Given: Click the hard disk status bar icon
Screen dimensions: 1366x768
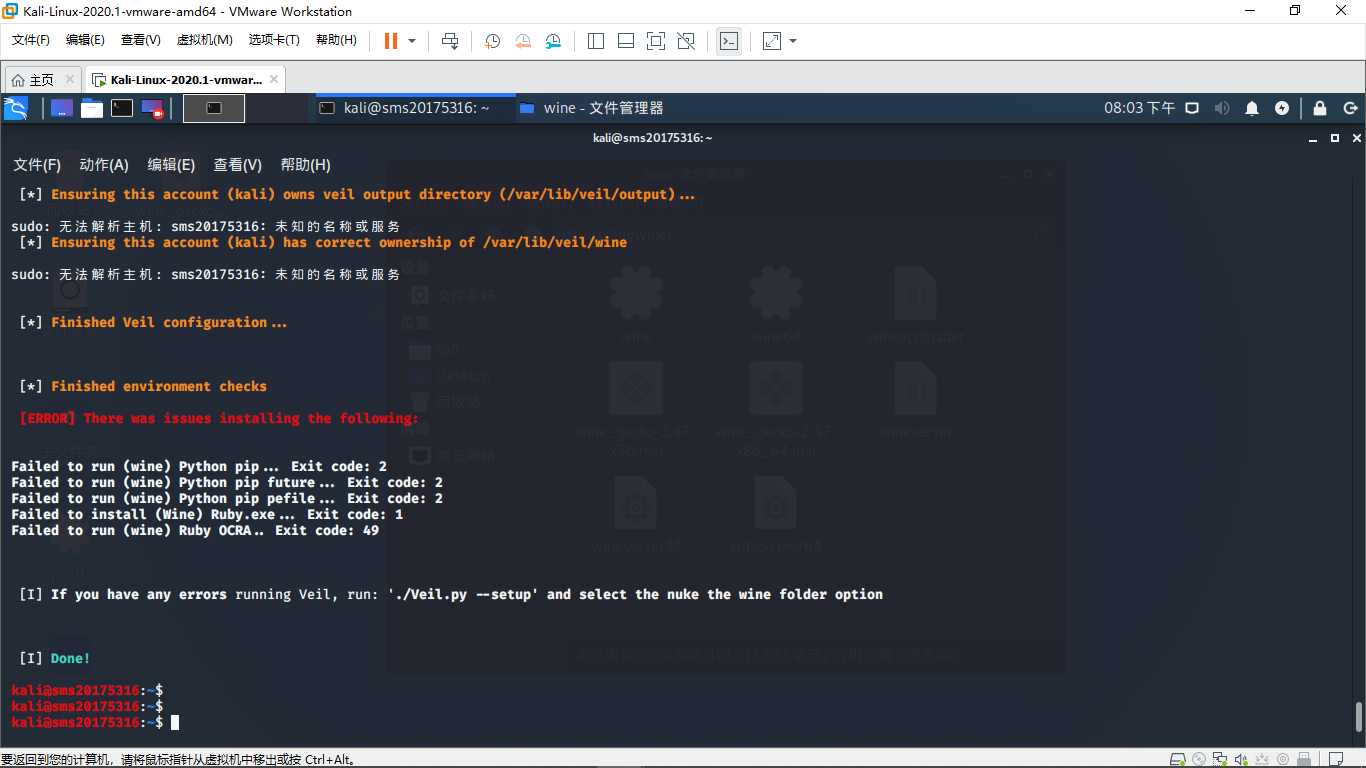Looking at the screenshot, I should 1178,760.
